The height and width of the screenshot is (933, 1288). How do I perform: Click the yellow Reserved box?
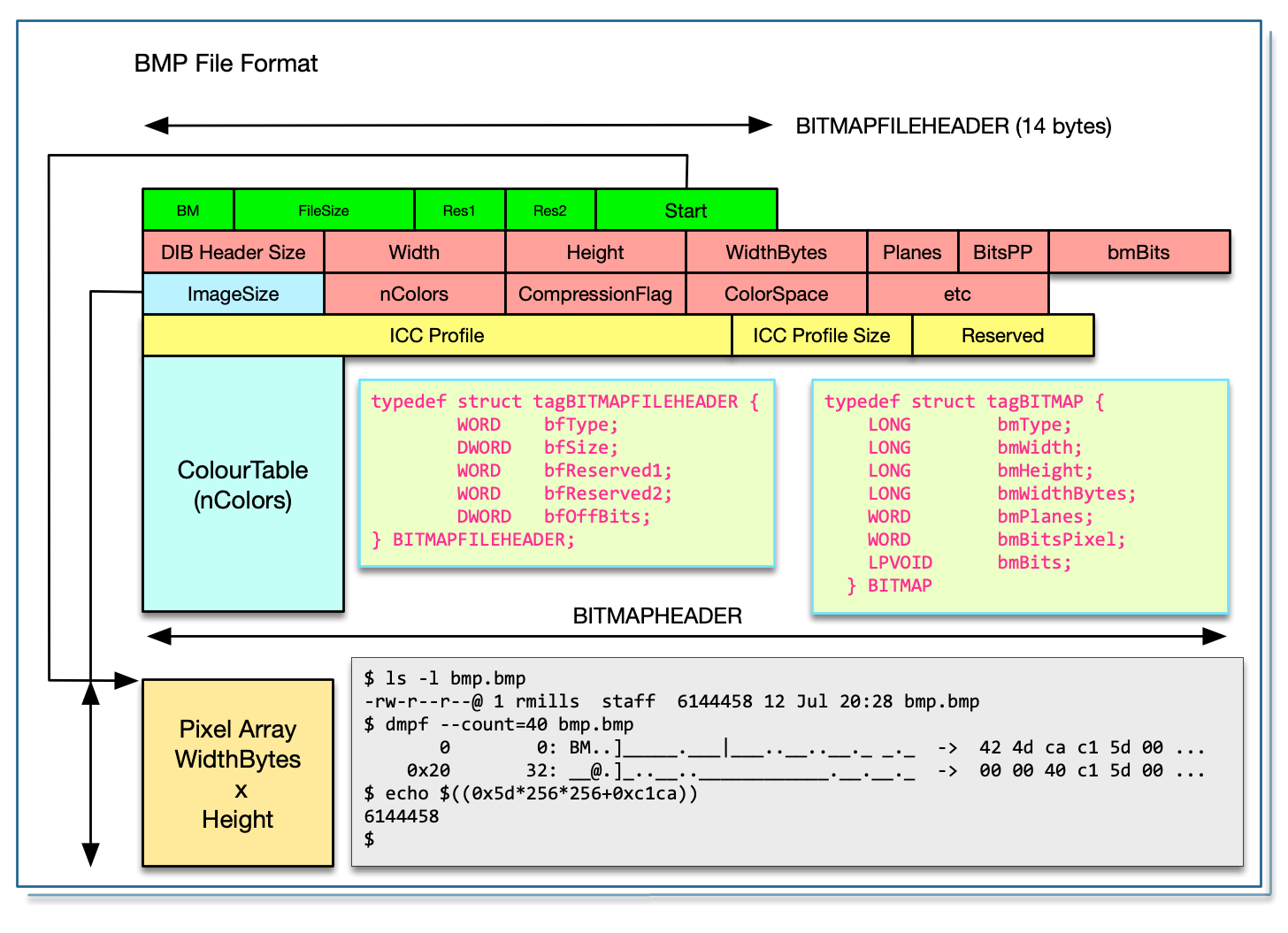click(x=1003, y=336)
